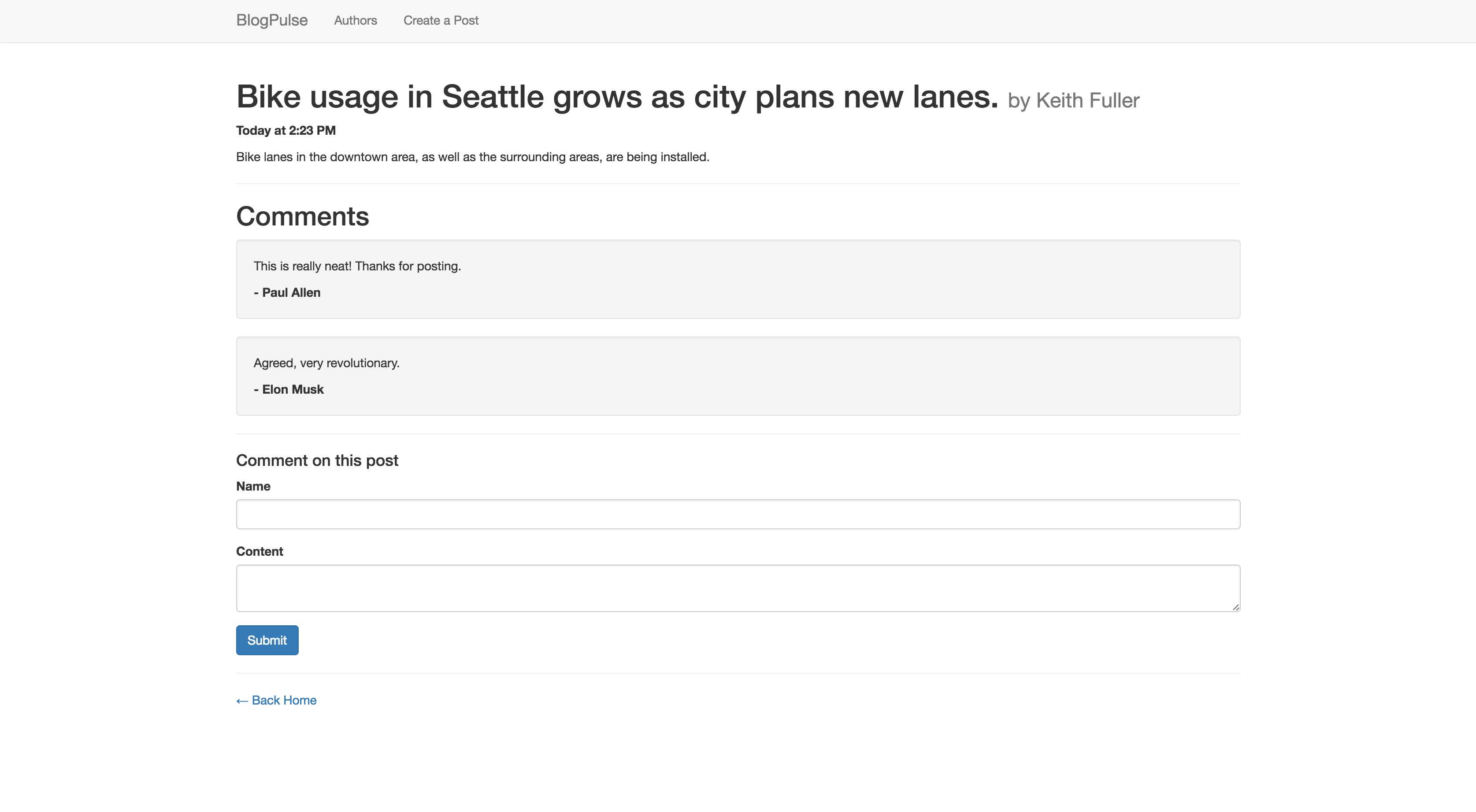Focus the Content text area
This screenshot has height=812, width=1476.
click(x=738, y=588)
